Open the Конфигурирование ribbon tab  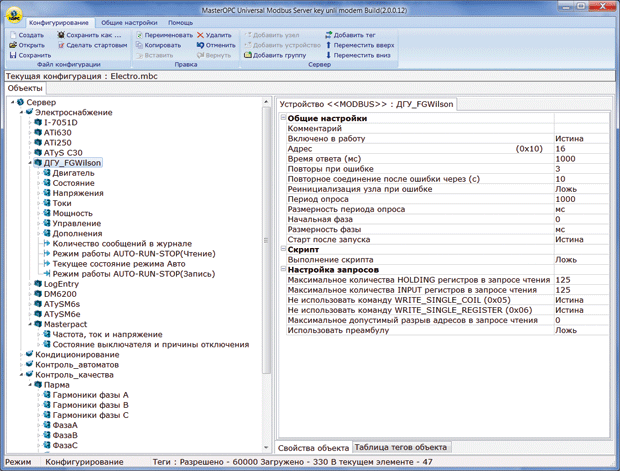point(59,23)
